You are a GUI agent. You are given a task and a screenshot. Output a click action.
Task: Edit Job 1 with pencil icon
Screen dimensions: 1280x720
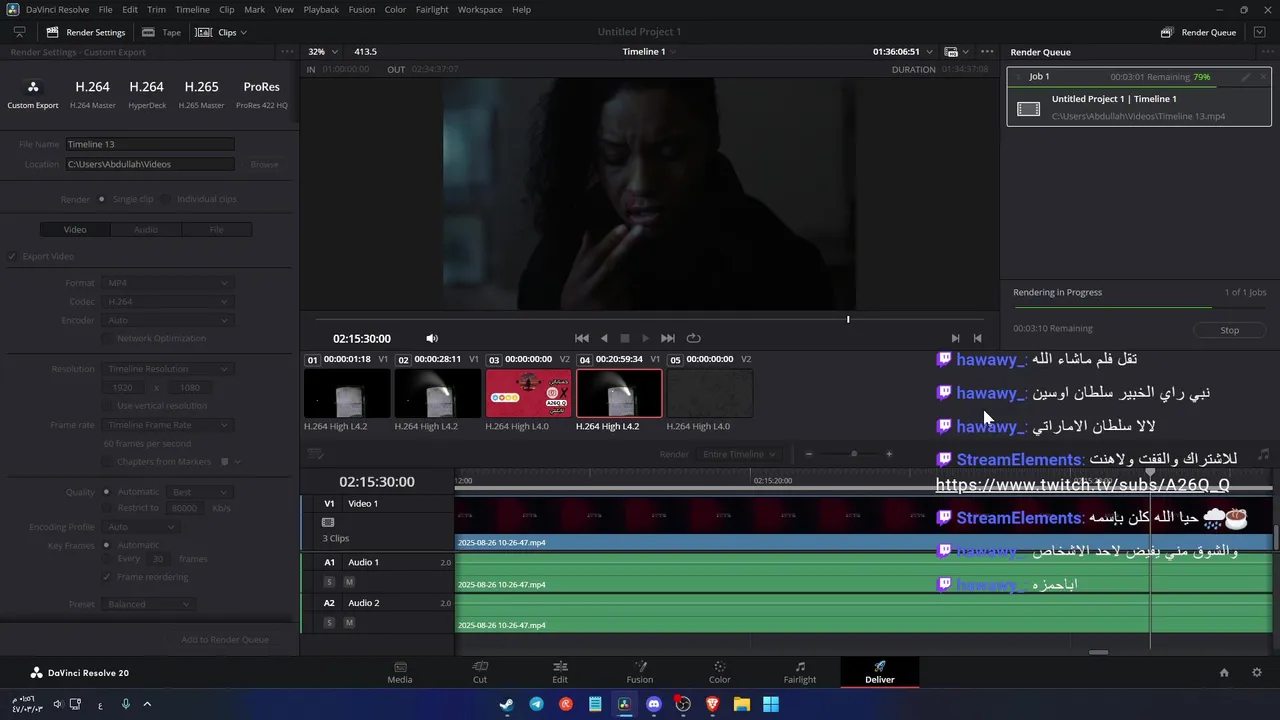pyautogui.click(x=1246, y=77)
